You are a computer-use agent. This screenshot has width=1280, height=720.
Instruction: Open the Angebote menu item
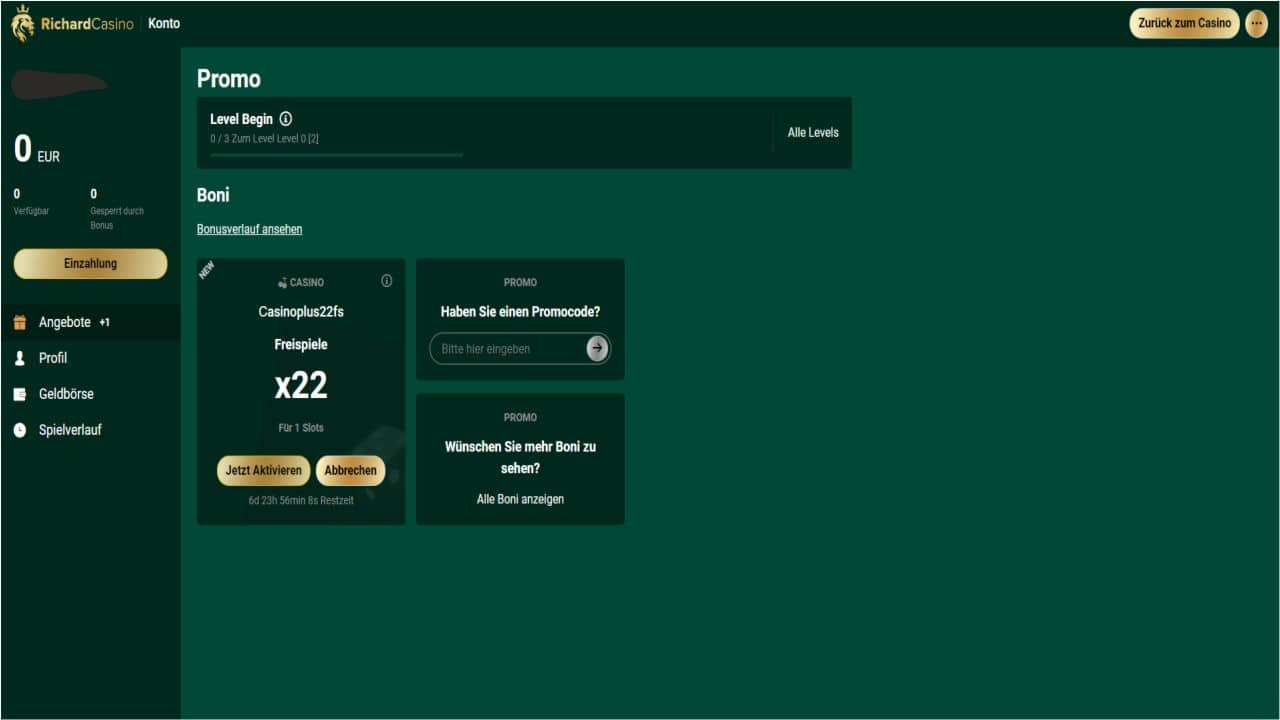coord(65,323)
